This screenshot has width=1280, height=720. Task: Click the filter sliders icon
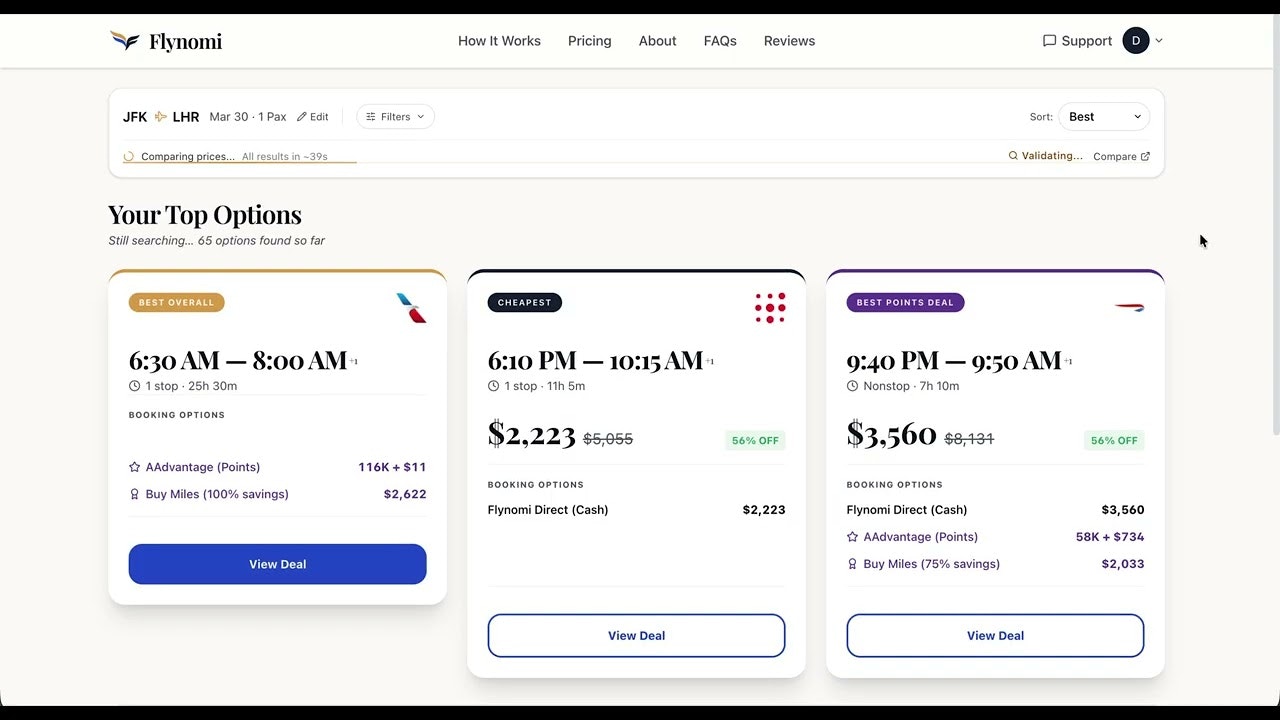point(371,117)
